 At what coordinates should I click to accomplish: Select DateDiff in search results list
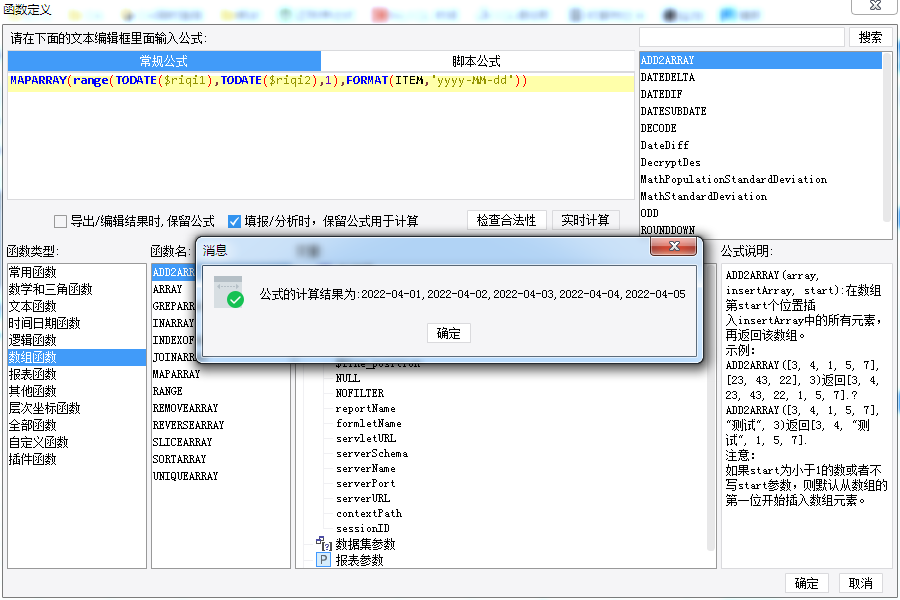[761, 145]
